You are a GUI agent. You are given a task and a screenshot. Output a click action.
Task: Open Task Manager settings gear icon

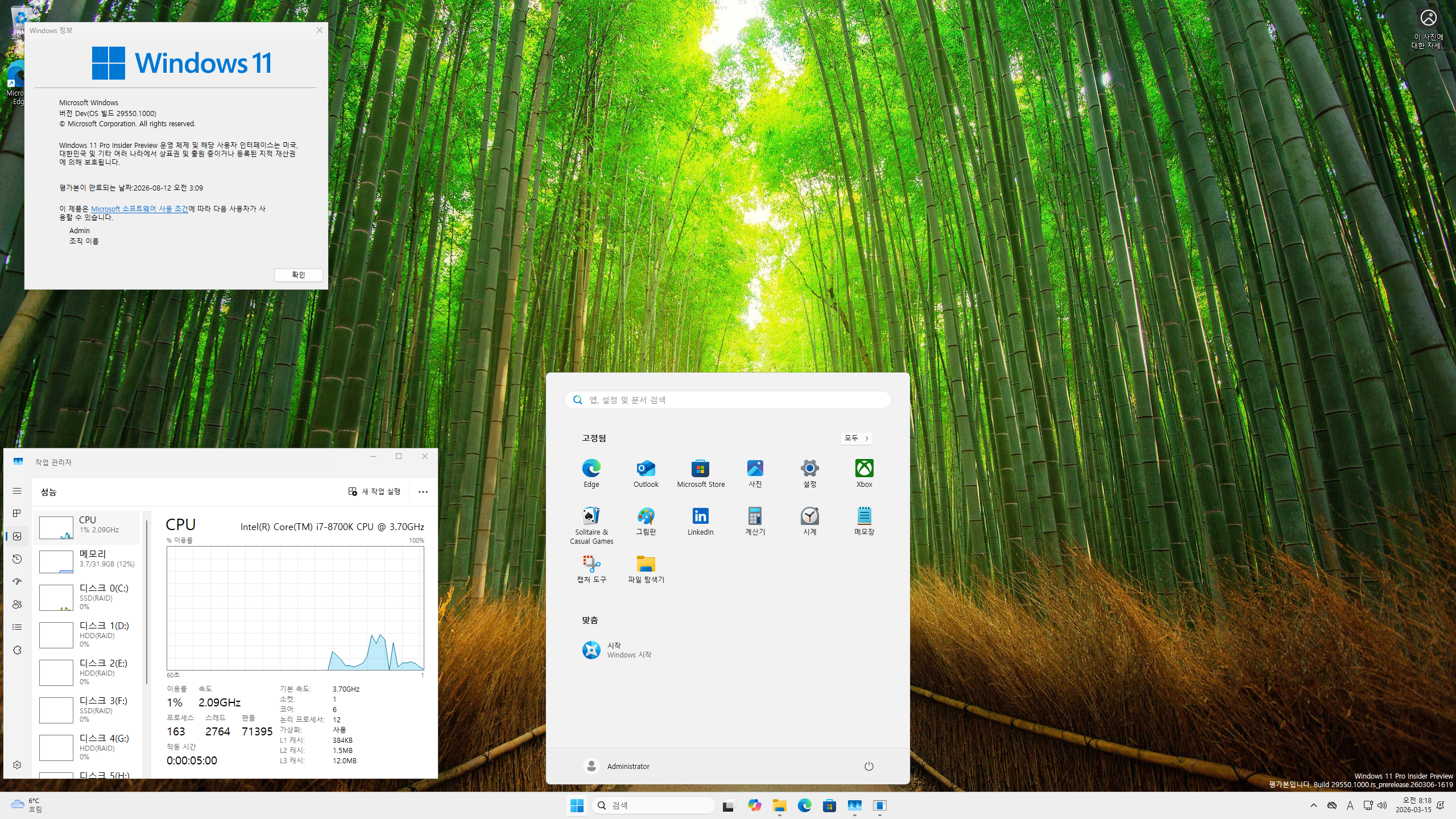pyautogui.click(x=17, y=765)
